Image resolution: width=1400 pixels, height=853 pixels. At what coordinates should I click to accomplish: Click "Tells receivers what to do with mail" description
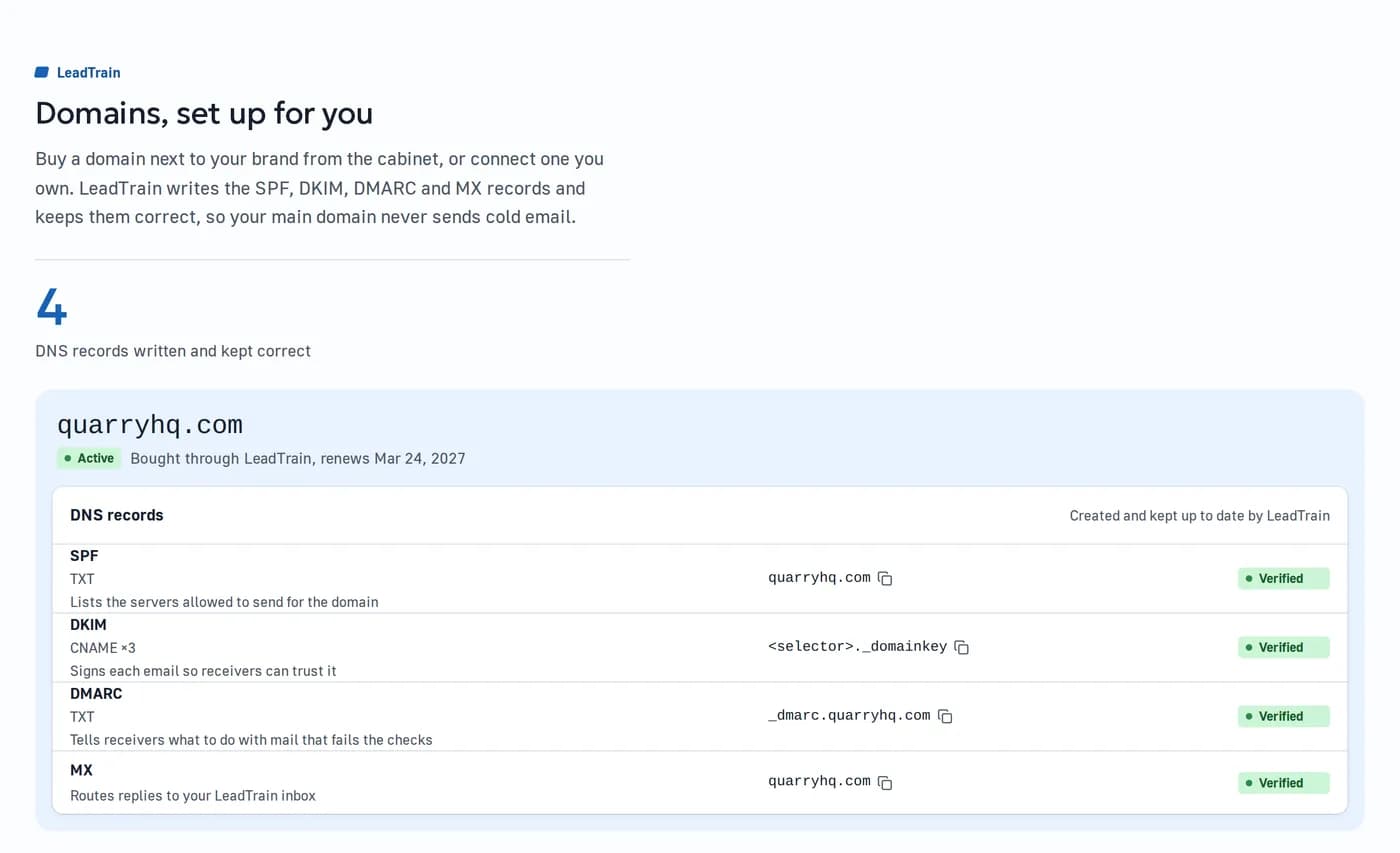pos(251,740)
